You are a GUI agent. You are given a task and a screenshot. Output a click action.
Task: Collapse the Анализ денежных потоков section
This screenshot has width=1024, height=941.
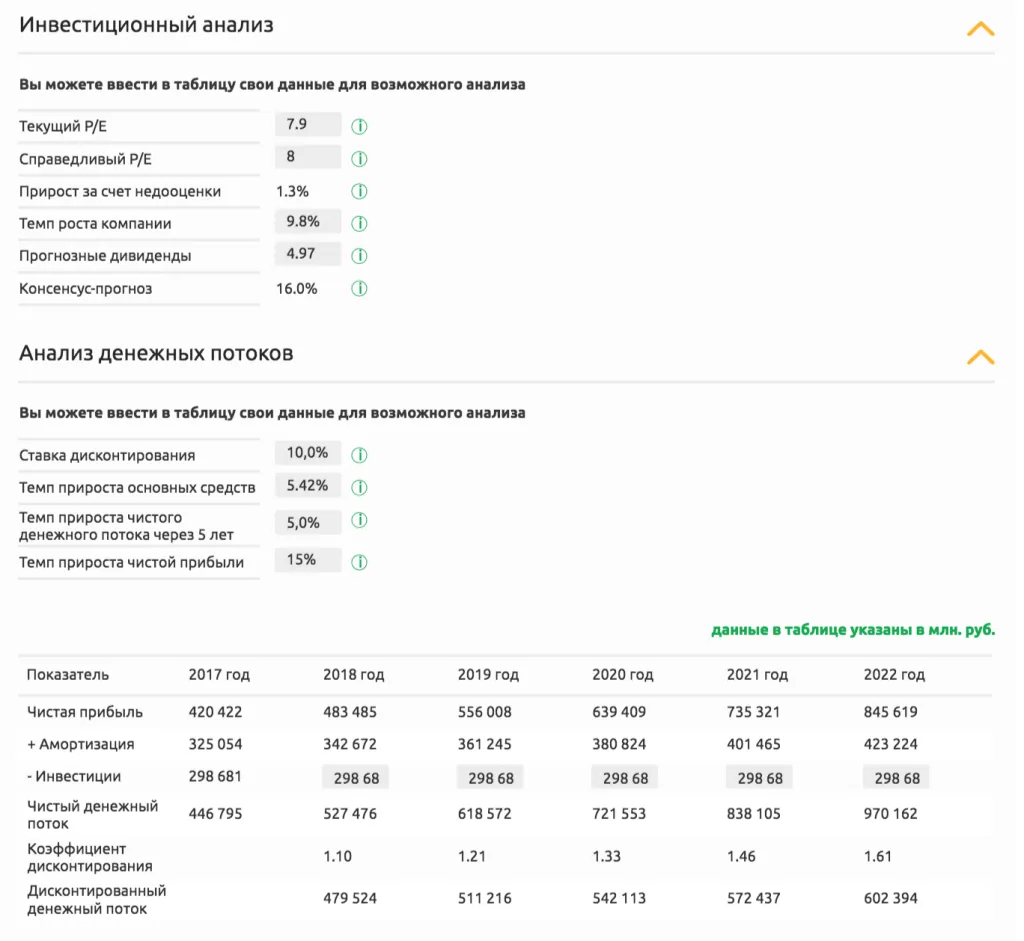(x=980, y=357)
